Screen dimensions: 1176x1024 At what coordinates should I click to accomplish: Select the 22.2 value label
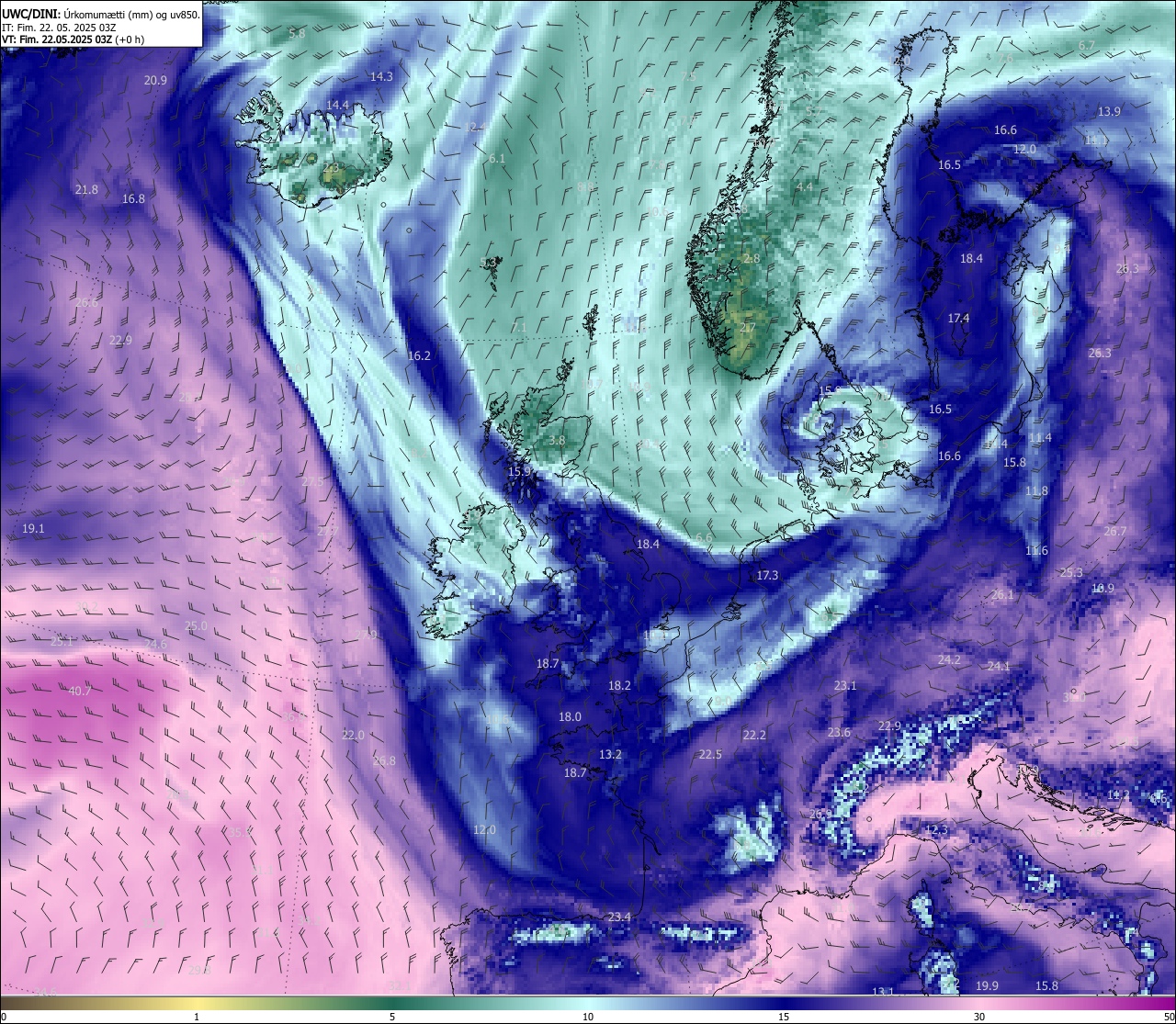click(x=754, y=736)
